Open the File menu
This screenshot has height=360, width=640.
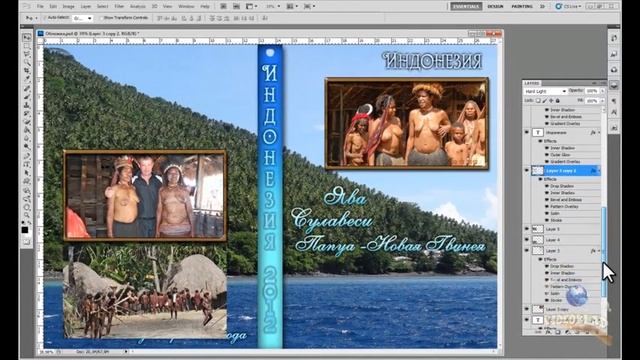[40, 7]
